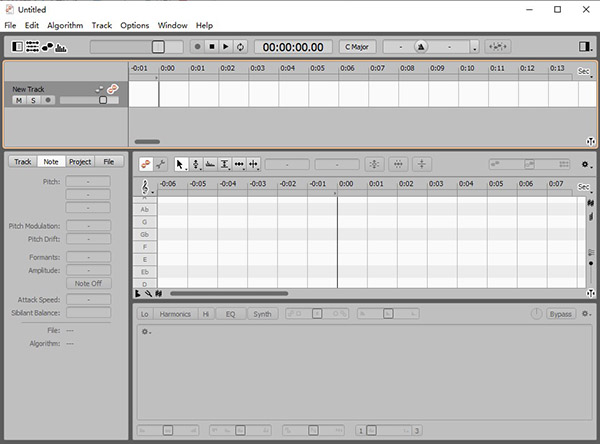The height and width of the screenshot is (444, 600).
Task: Toggle Bypass in the sound editor
Action: 560,314
